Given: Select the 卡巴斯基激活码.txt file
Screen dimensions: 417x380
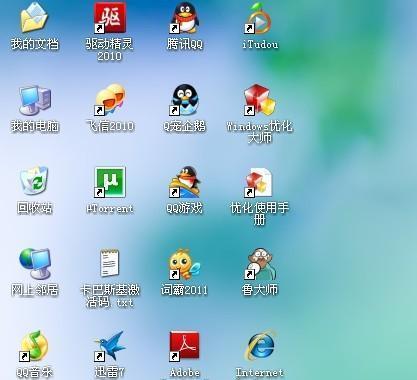Looking at the screenshot, I should click(110, 262).
